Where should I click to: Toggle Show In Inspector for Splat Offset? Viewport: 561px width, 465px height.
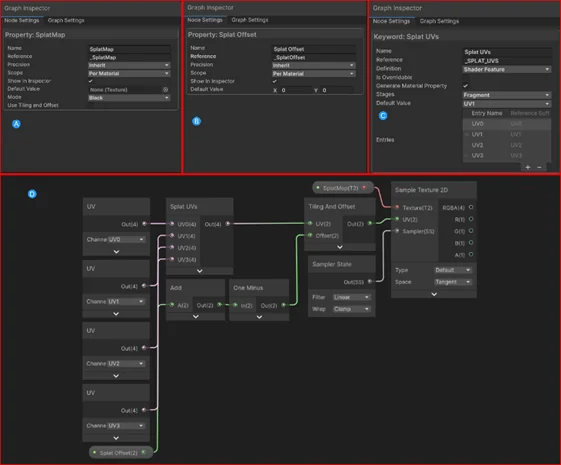coord(275,82)
